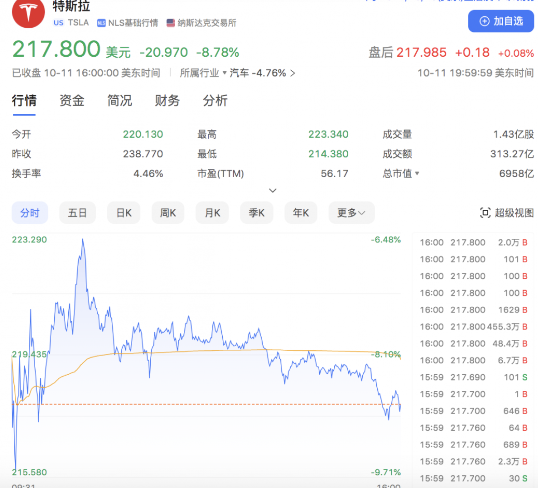Open the 超级视图 super view icon
Image resolution: width=538 pixels, height=488 pixels.
(x=484, y=213)
